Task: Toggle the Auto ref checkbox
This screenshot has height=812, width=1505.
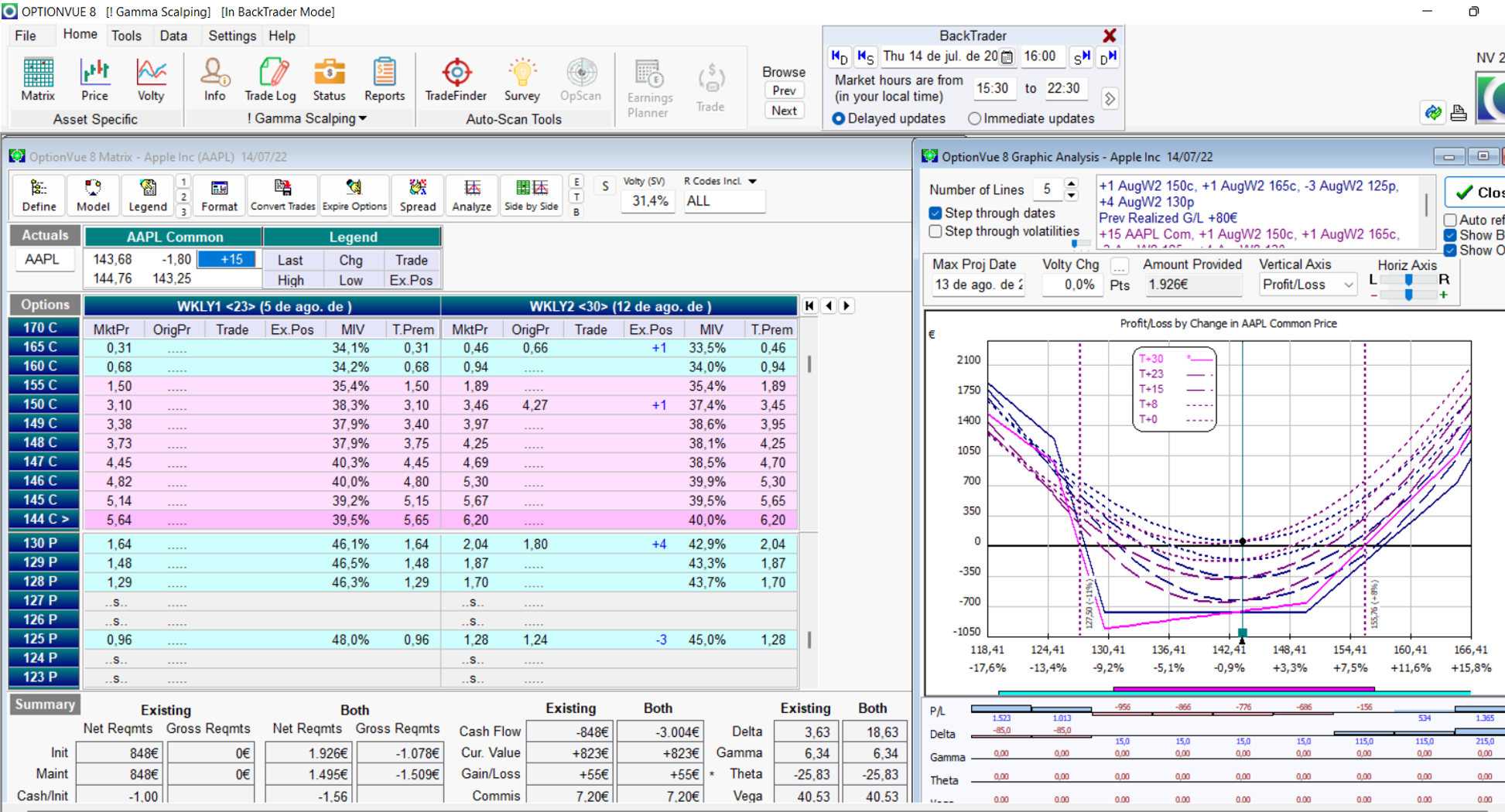Action: [1451, 220]
